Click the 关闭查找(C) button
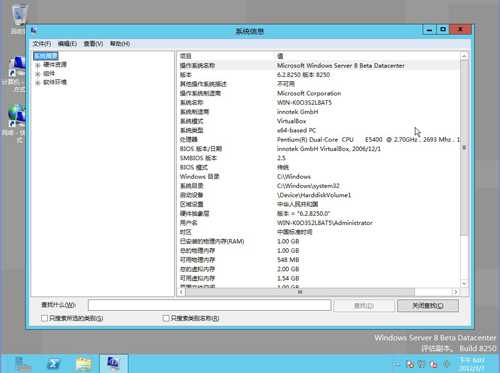Viewport: 500px width, 373px height. tap(428, 306)
